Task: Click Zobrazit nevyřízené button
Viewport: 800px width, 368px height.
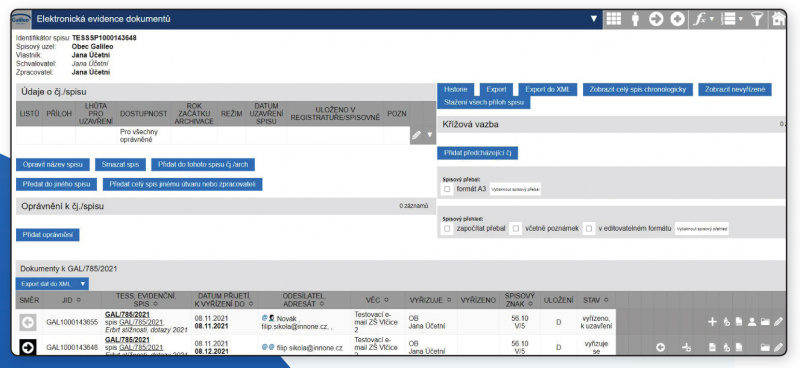Action: pyautogui.click(x=735, y=89)
